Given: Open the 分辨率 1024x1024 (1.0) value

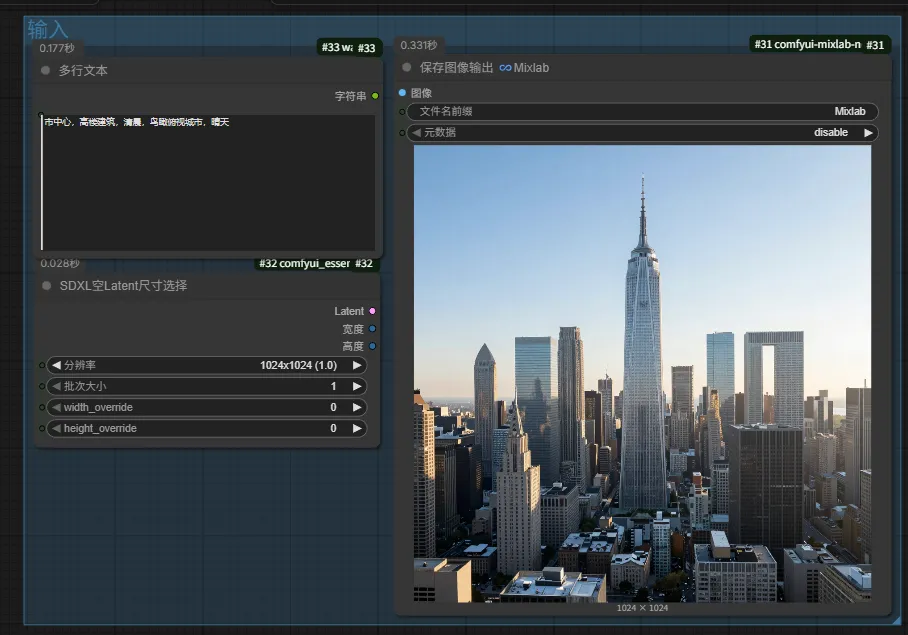Looking at the screenshot, I should (x=298, y=365).
